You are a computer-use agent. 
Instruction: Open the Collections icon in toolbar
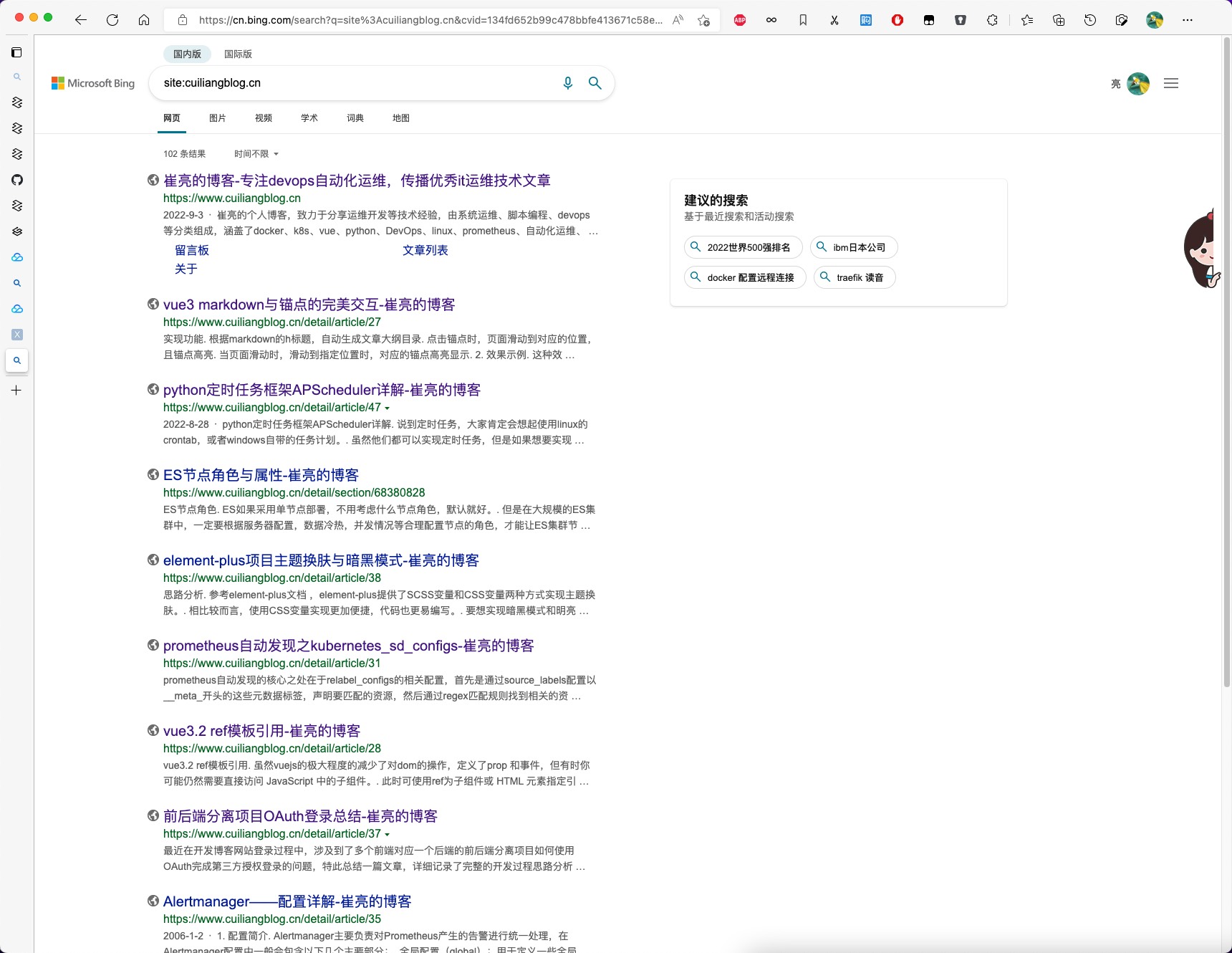point(1059,20)
